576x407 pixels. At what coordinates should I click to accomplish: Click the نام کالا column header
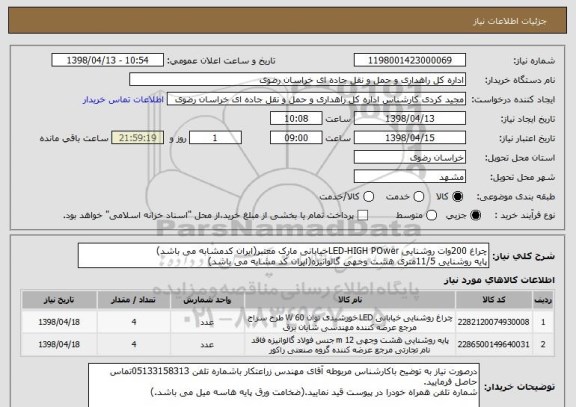350,300
